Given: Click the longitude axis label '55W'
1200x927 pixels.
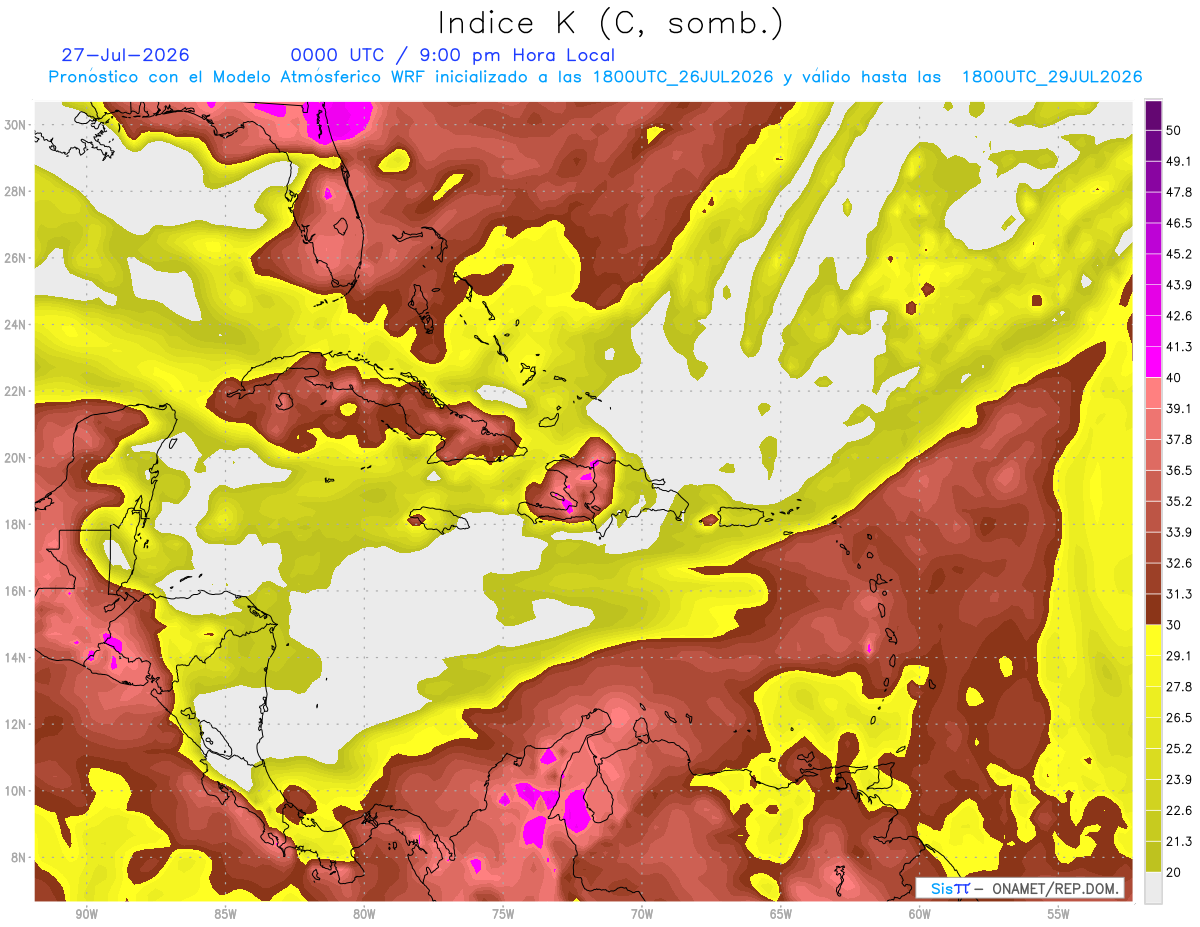Looking at the screenshot, I should tap(1059, 914).
